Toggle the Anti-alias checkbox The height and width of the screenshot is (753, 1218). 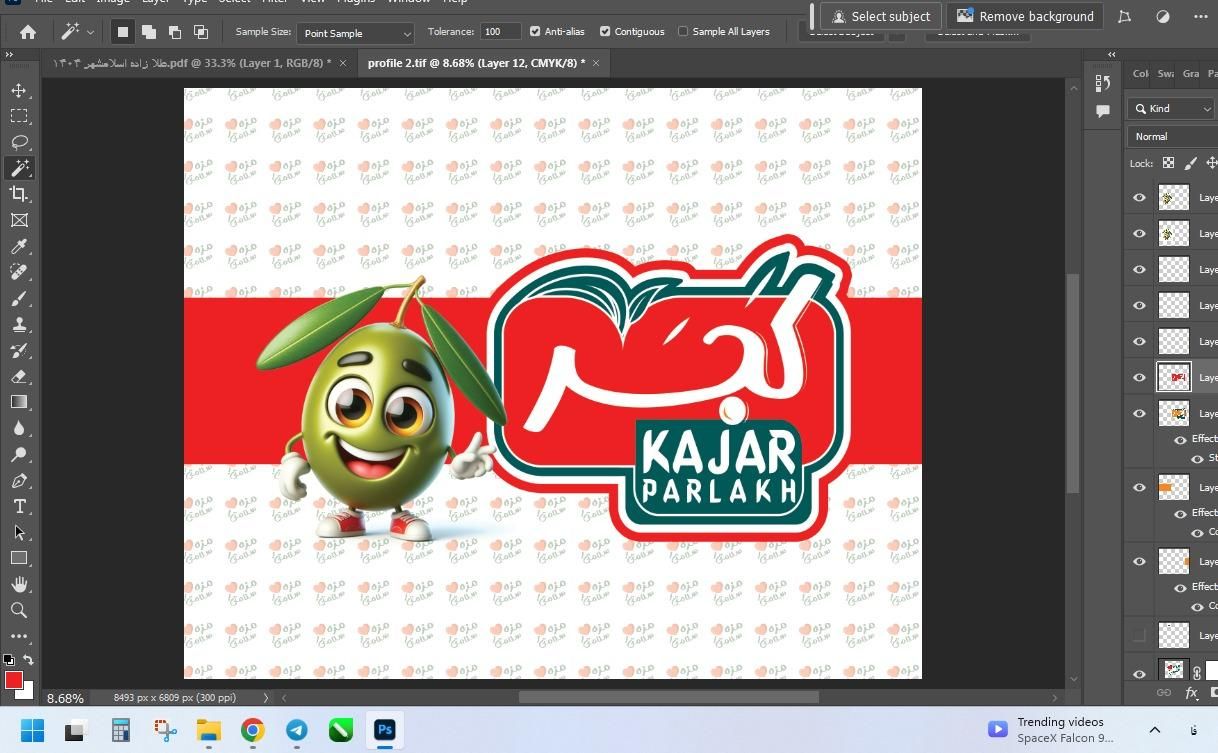[535, 32]
